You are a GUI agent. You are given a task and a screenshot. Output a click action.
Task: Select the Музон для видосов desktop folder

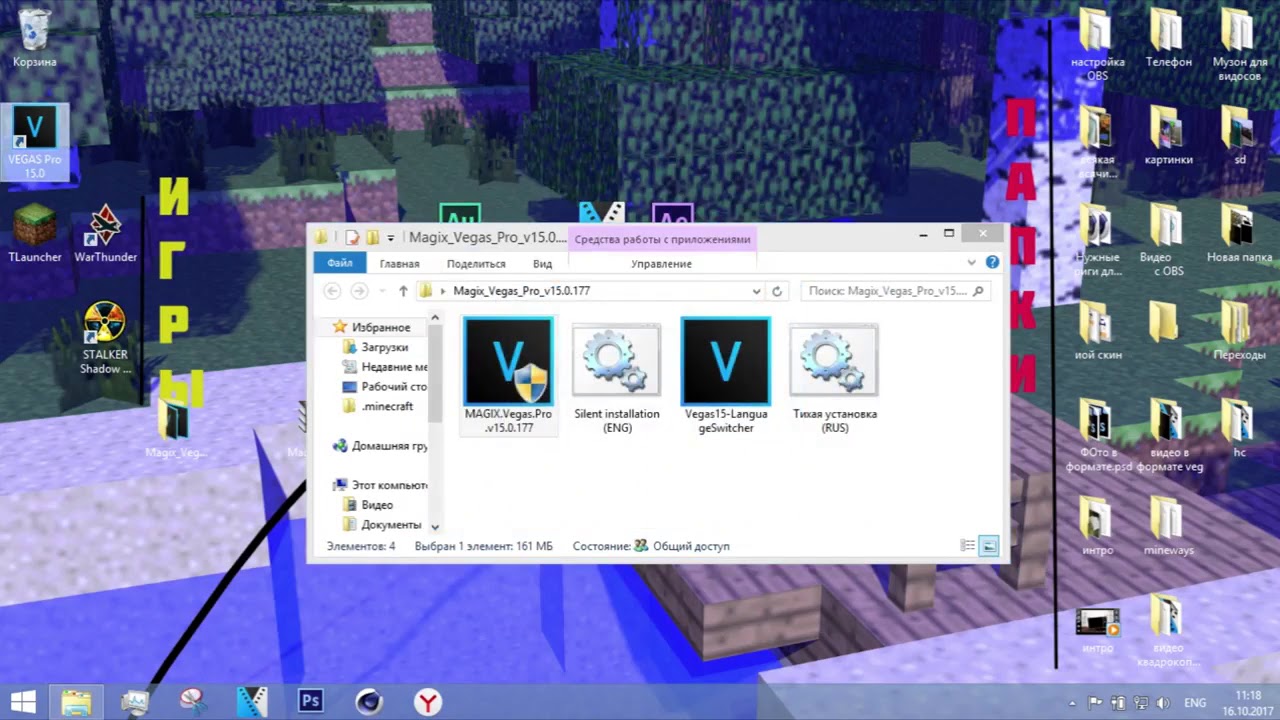(1239, 45)
